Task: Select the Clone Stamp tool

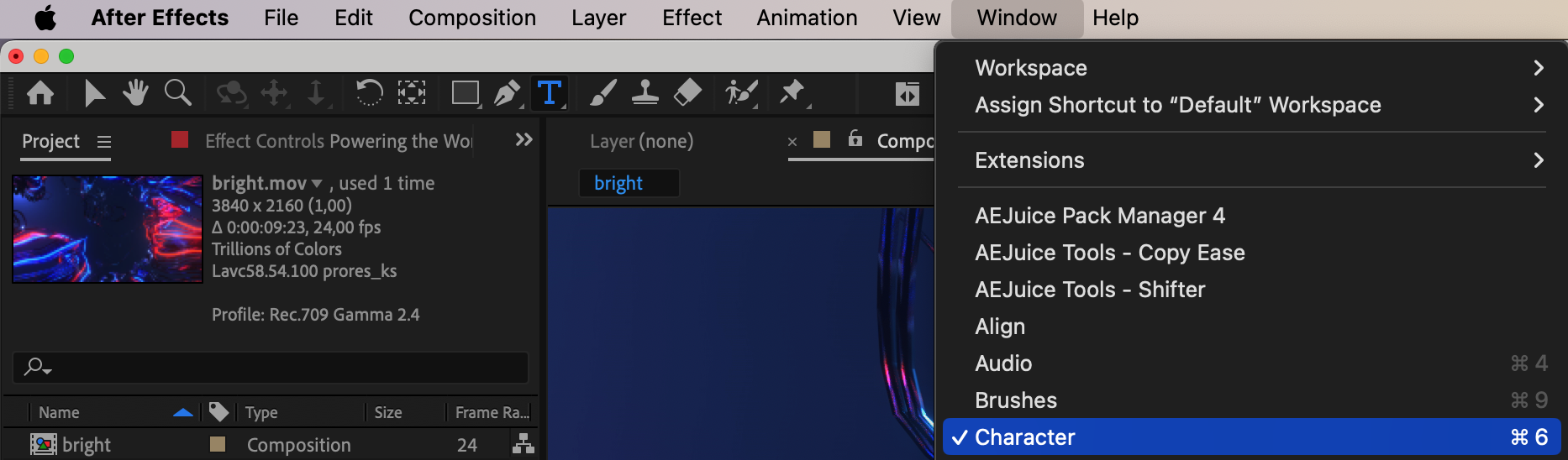Action: click(x=645, y=92)
